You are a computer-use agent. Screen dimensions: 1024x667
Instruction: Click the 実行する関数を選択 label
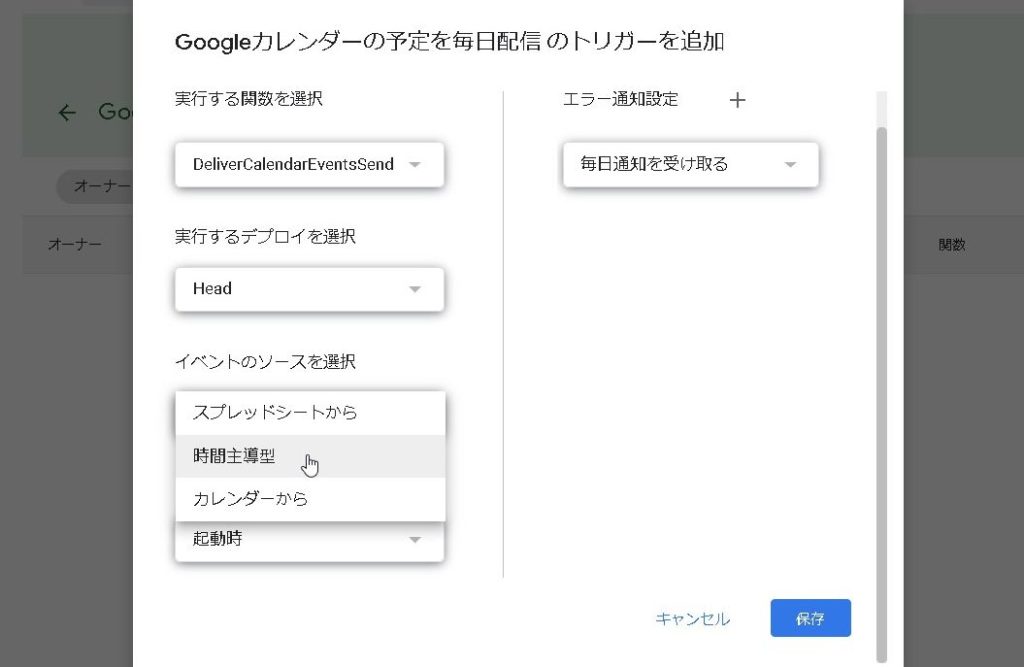pyautogui.click(x=249, y=99)
